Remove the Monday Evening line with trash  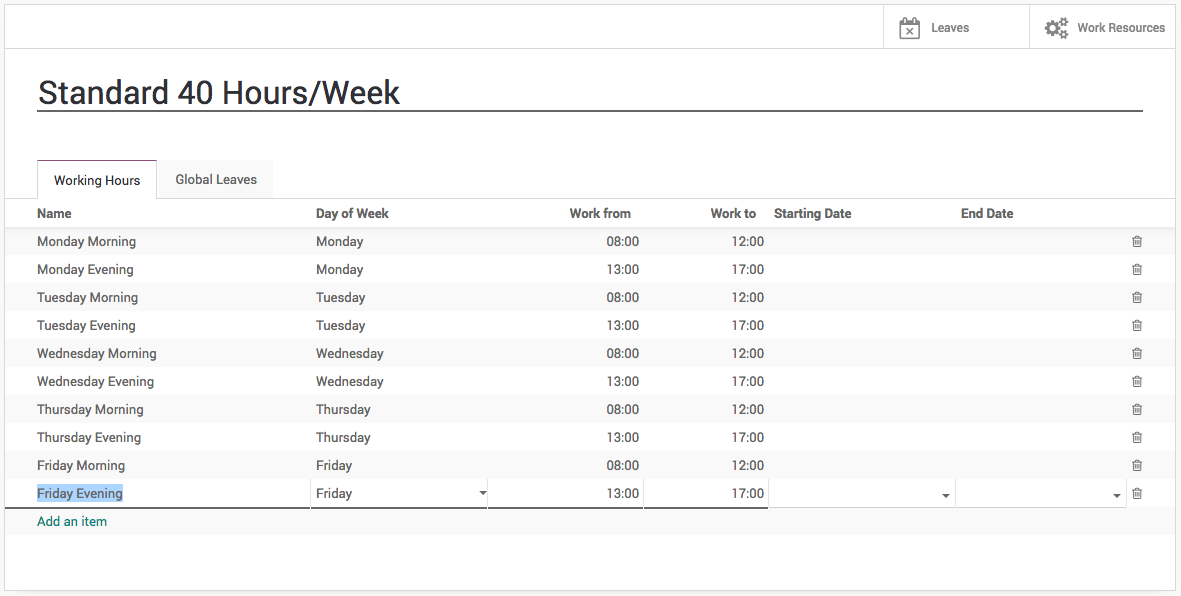tap(1136, 269)
